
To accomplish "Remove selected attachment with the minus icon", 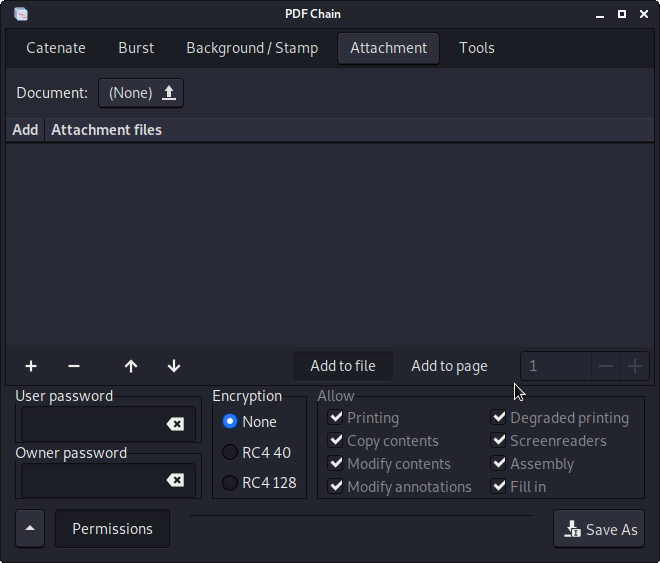I will point(74,366).
